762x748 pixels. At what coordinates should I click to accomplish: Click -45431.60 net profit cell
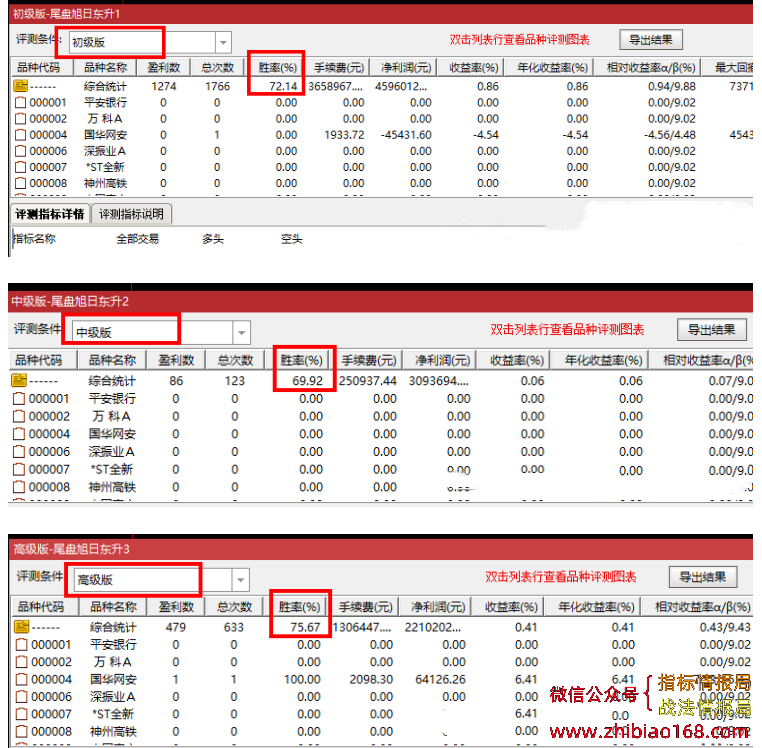[x=406, y=135]
